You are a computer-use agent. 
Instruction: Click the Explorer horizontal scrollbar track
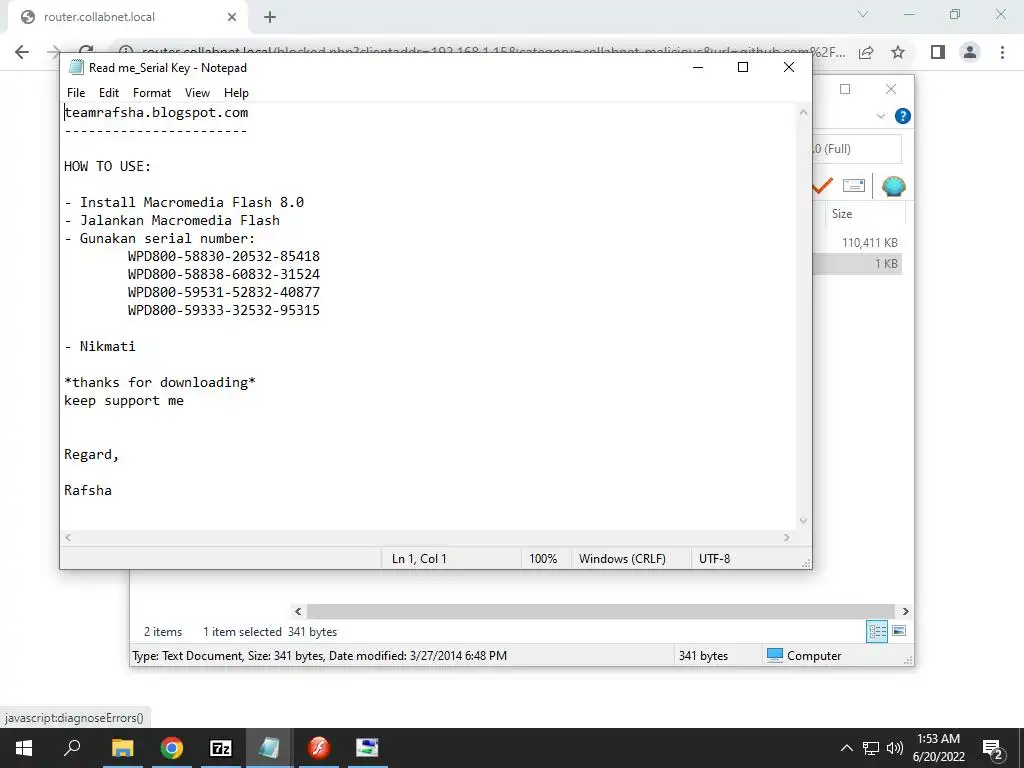pos(601,611)
